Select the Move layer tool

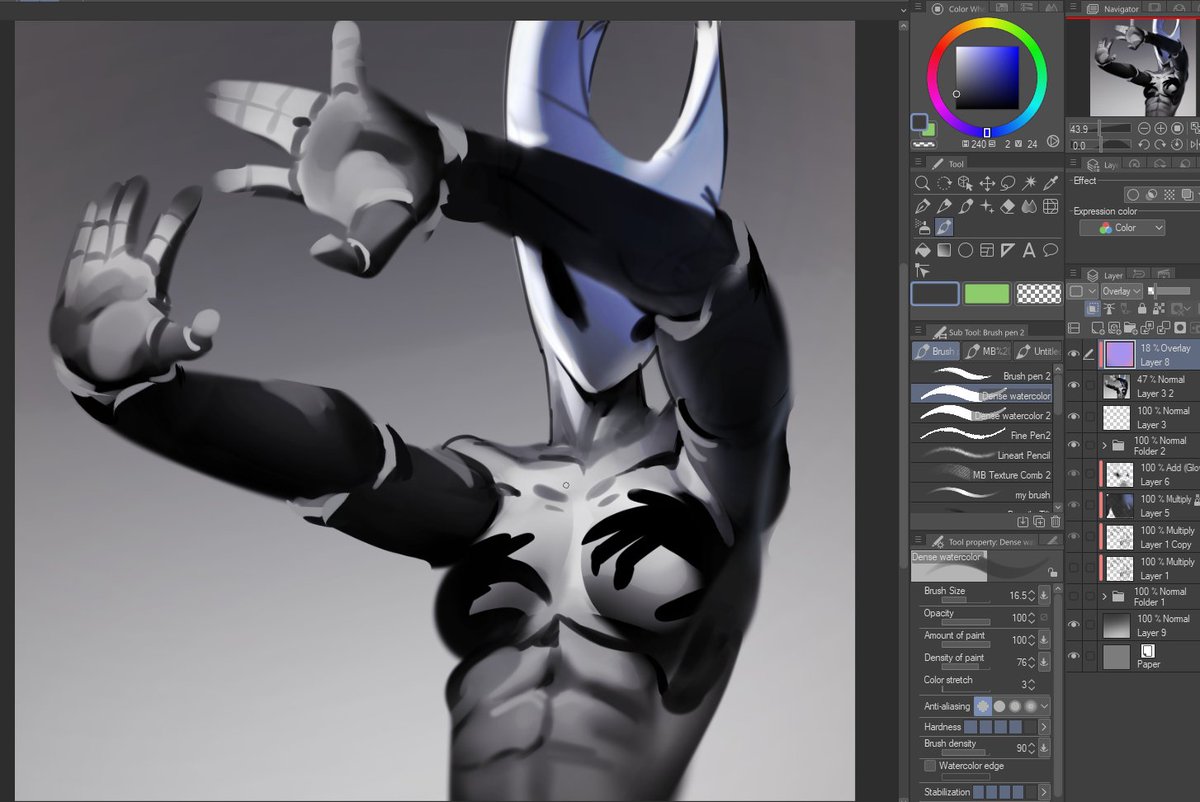click(987, 183)
